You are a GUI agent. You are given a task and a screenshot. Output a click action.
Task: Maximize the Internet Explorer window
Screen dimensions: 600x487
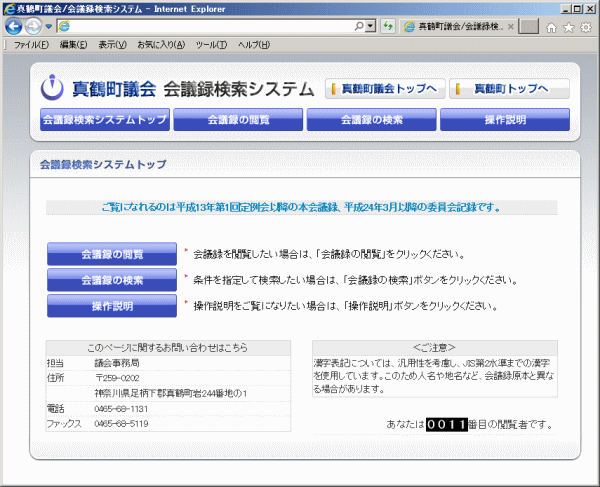pyautogui.click(x=578, y=9)
